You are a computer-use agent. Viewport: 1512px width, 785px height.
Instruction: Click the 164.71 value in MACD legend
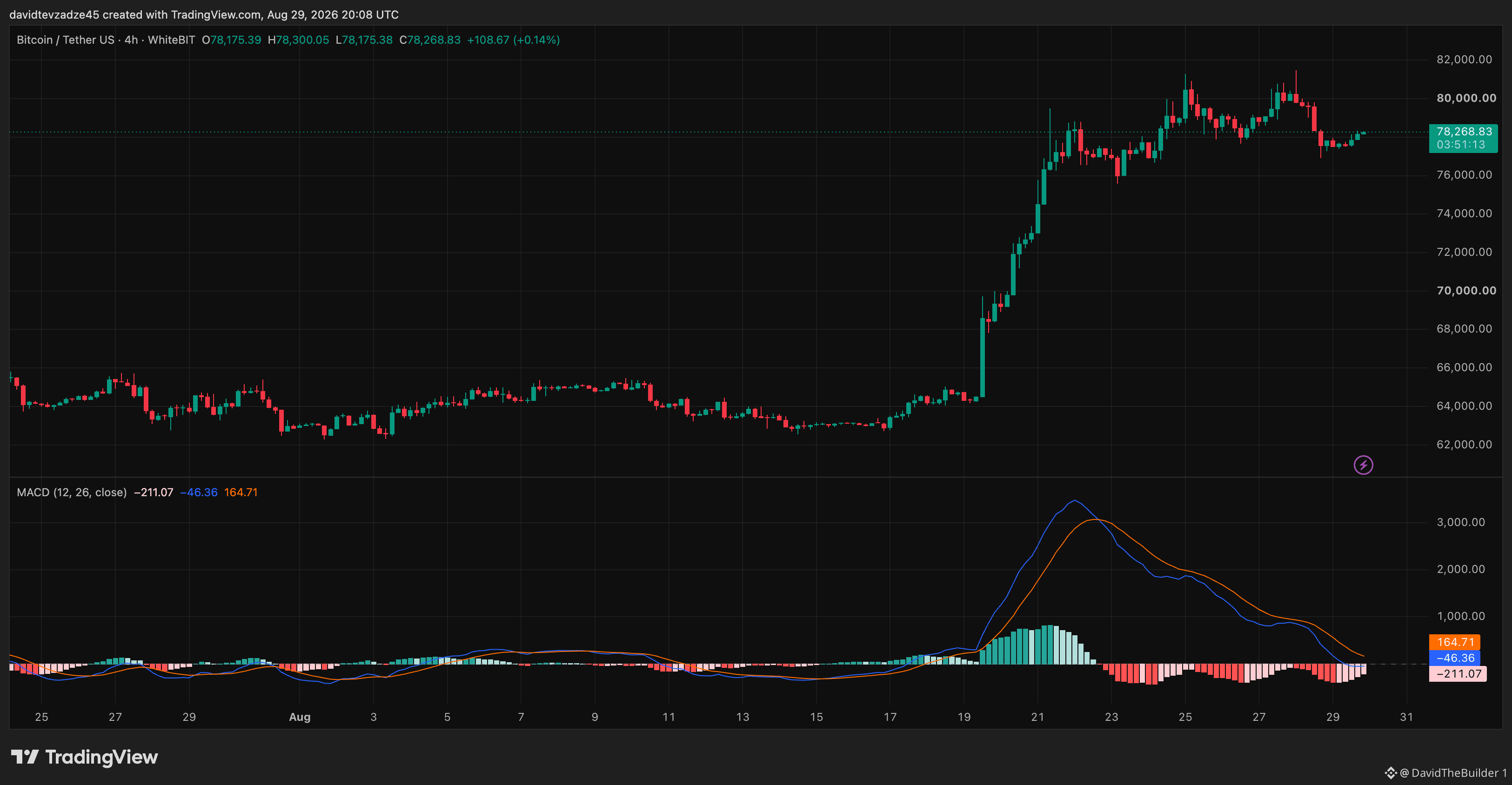(241, 492)
